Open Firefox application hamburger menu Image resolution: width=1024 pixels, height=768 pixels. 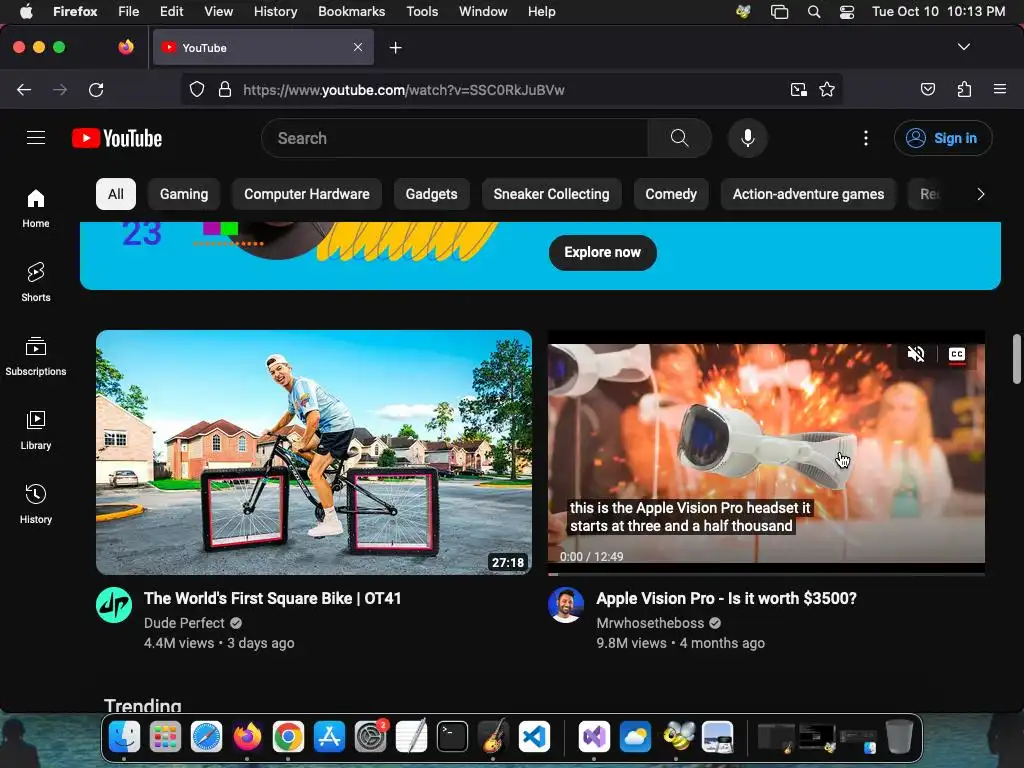pyautogui.click(x=1000, y=89)
